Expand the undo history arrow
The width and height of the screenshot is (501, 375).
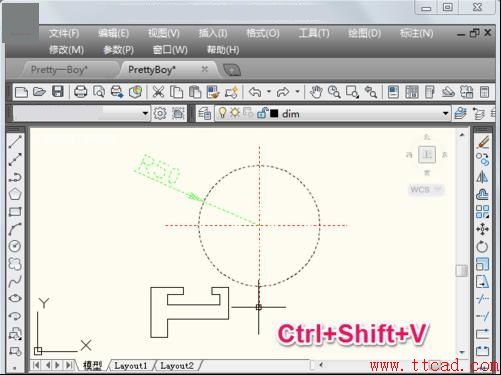pos(269,92)
